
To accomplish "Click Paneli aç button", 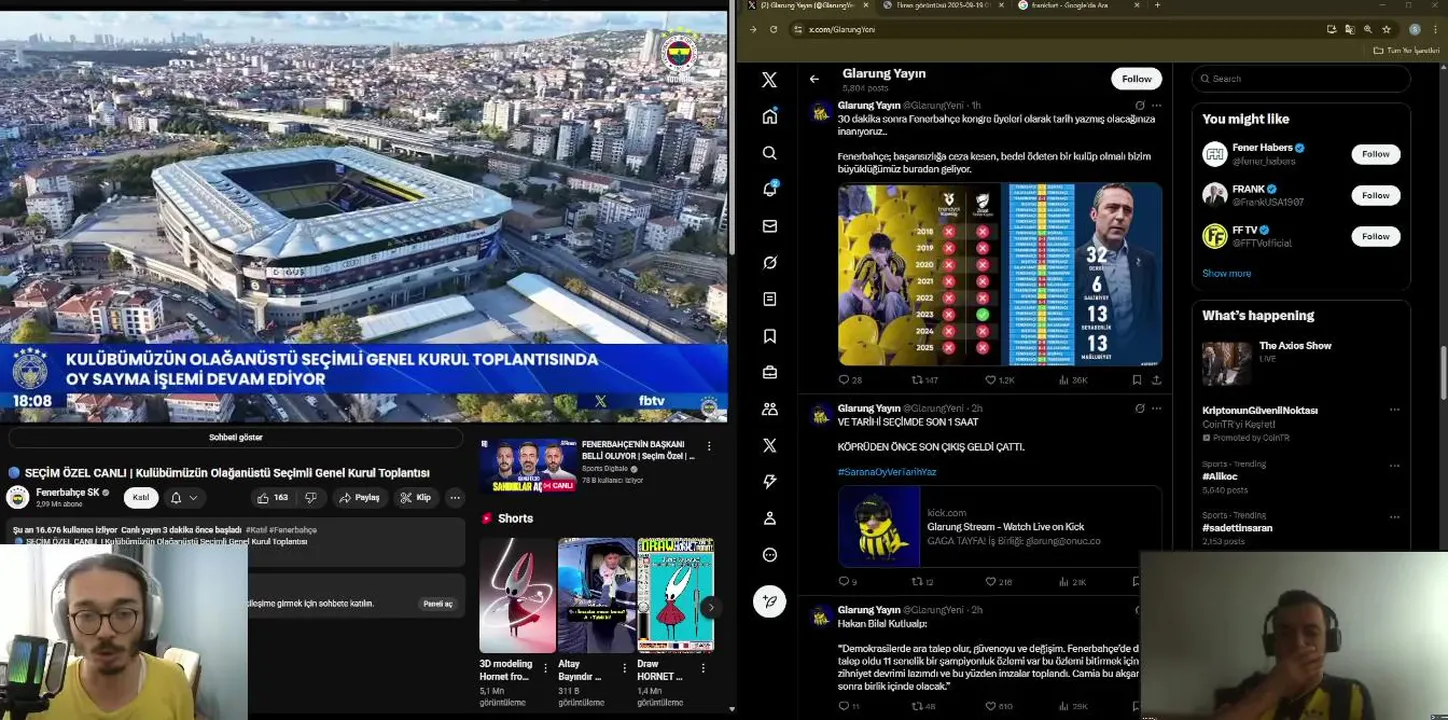I will [x=437, y=604].
